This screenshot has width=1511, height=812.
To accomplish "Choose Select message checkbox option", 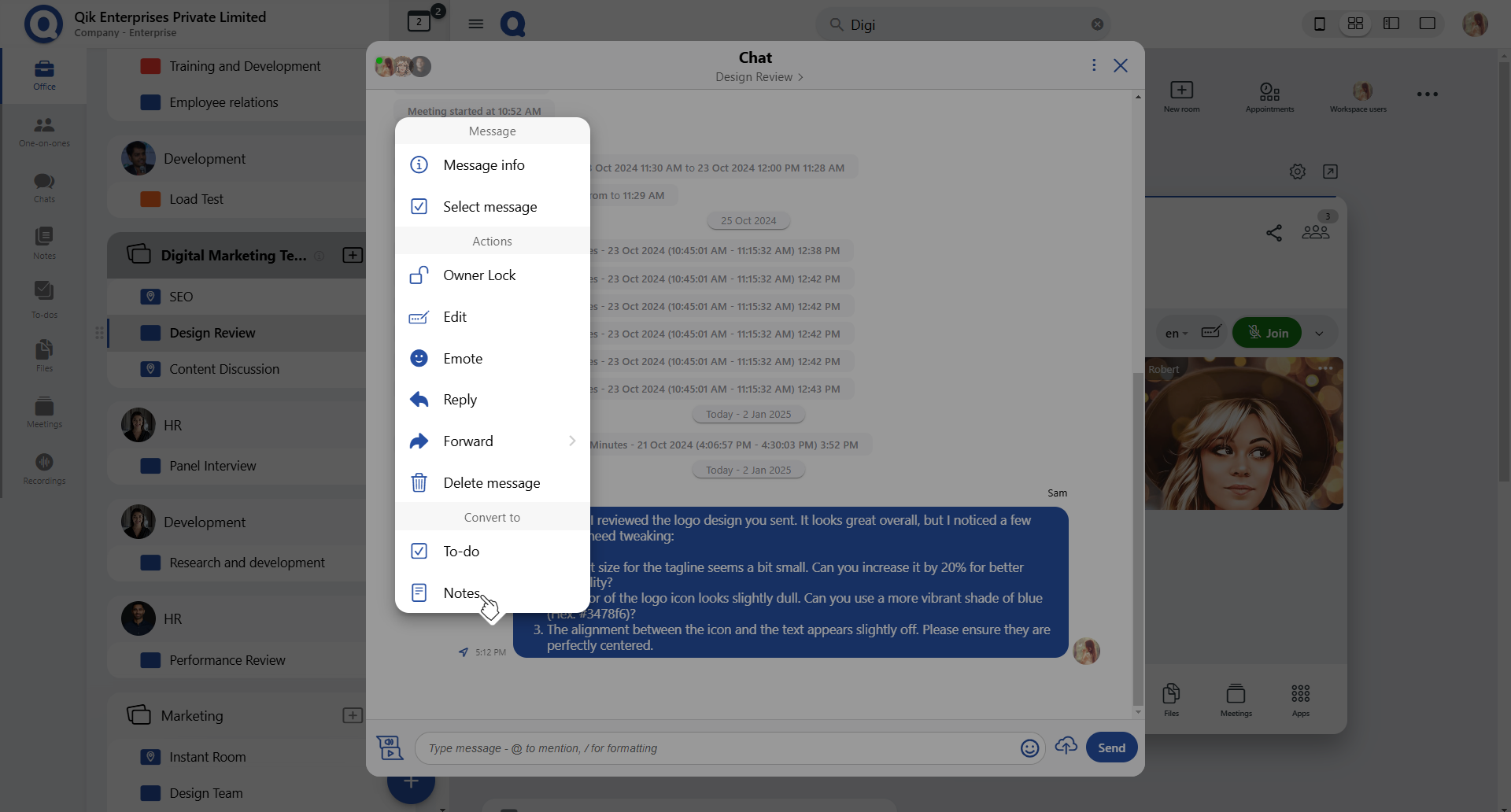I will point(490,207).
